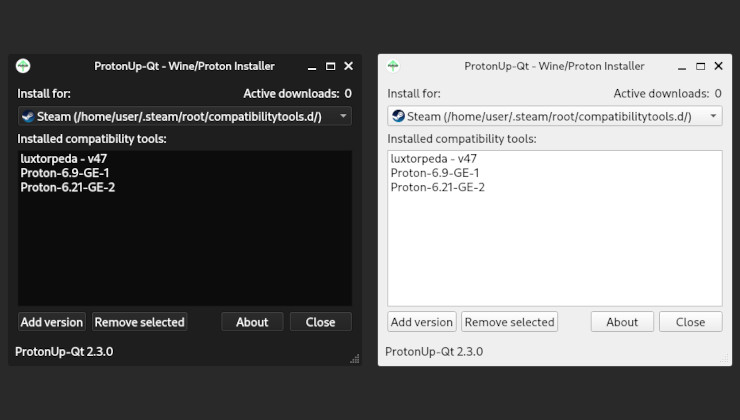740x420 pixels.
Task: Minimize the light ProtonUp-Qt window
Action: click(x=682, y=67)
